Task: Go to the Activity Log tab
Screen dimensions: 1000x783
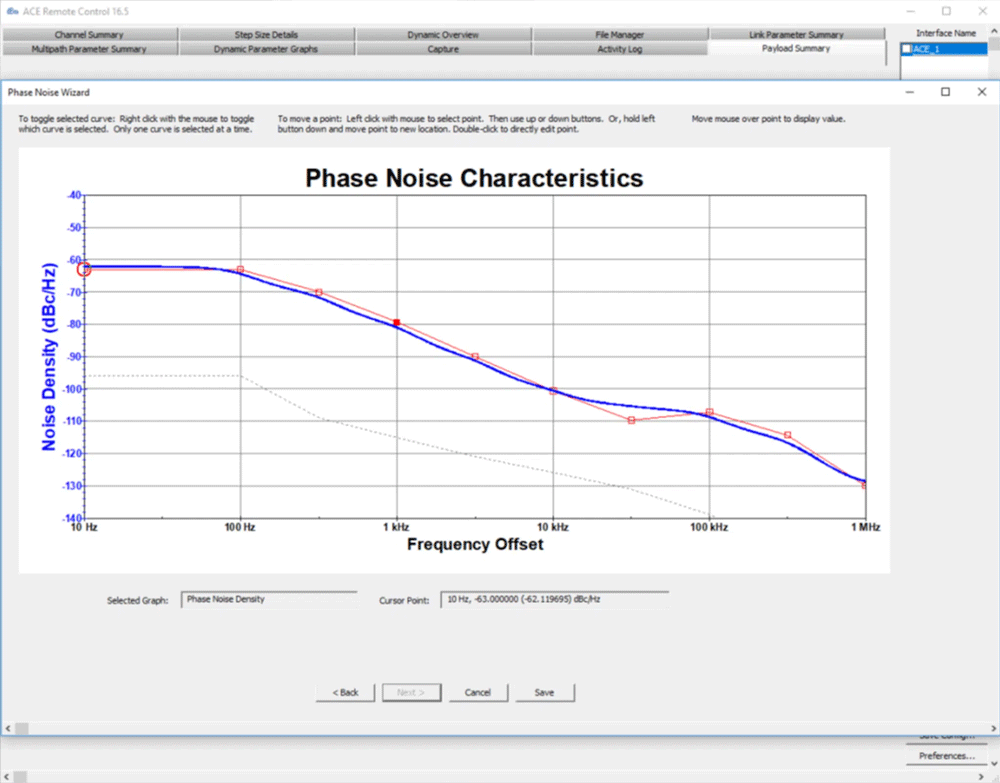Action: click(619, 49)
